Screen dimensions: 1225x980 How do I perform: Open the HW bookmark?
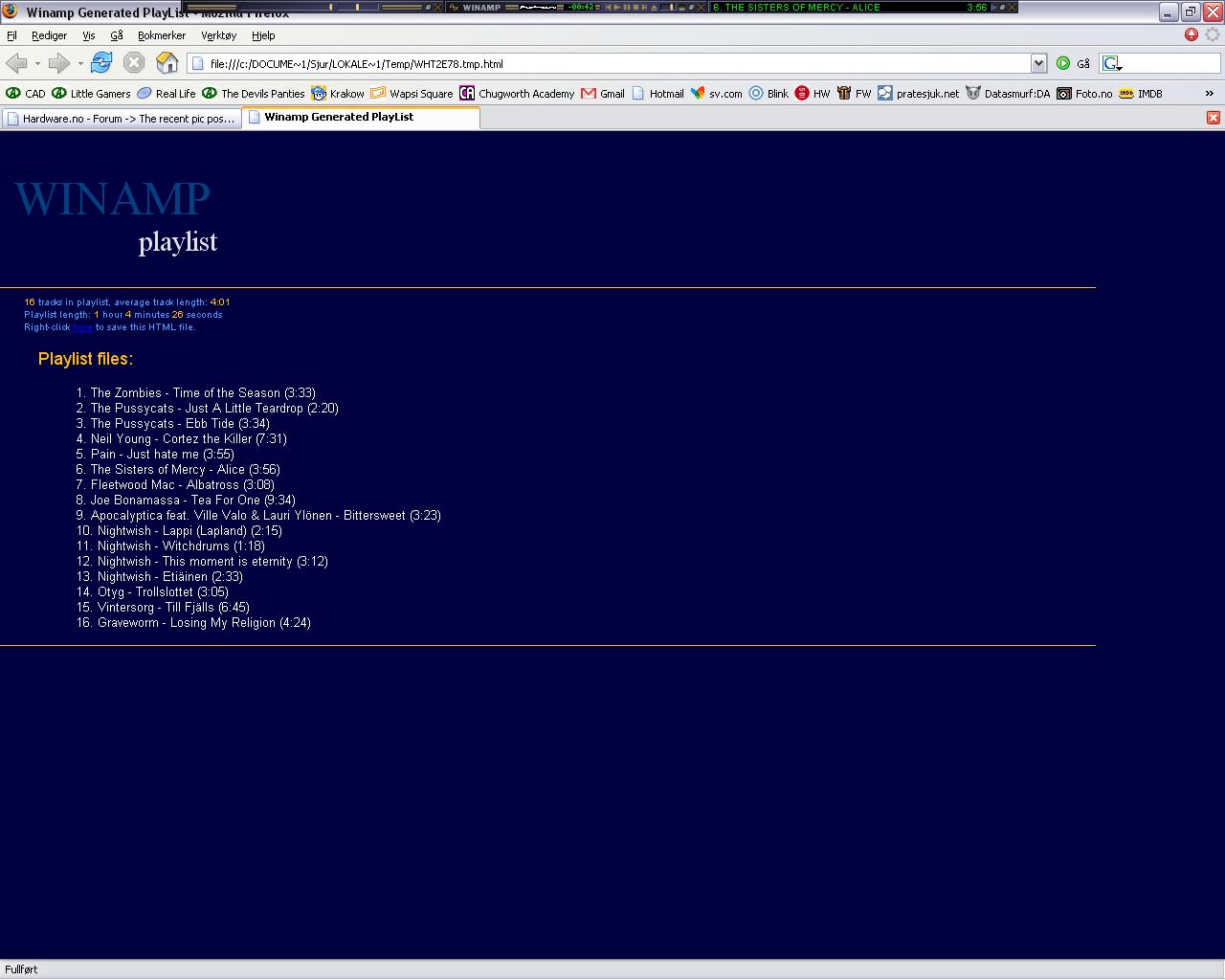(x=813, y=94)
